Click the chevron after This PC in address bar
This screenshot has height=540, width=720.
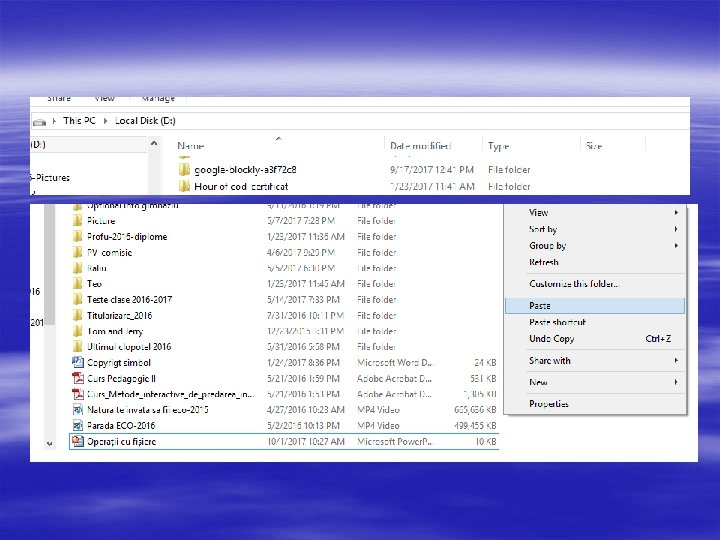[x=105, y=121]
